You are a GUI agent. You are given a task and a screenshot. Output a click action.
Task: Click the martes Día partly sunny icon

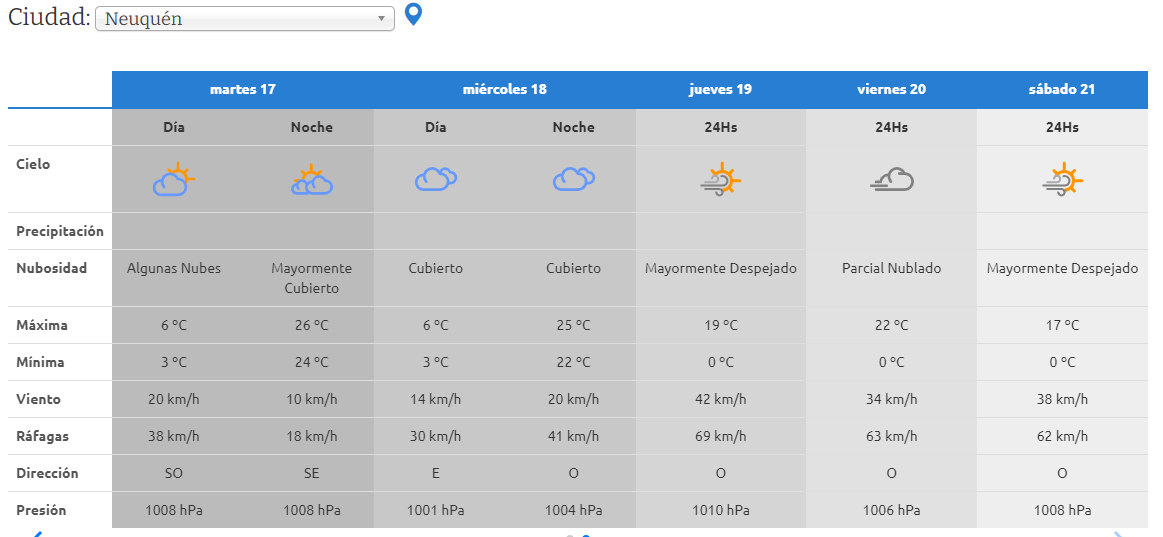coord(173,180)
